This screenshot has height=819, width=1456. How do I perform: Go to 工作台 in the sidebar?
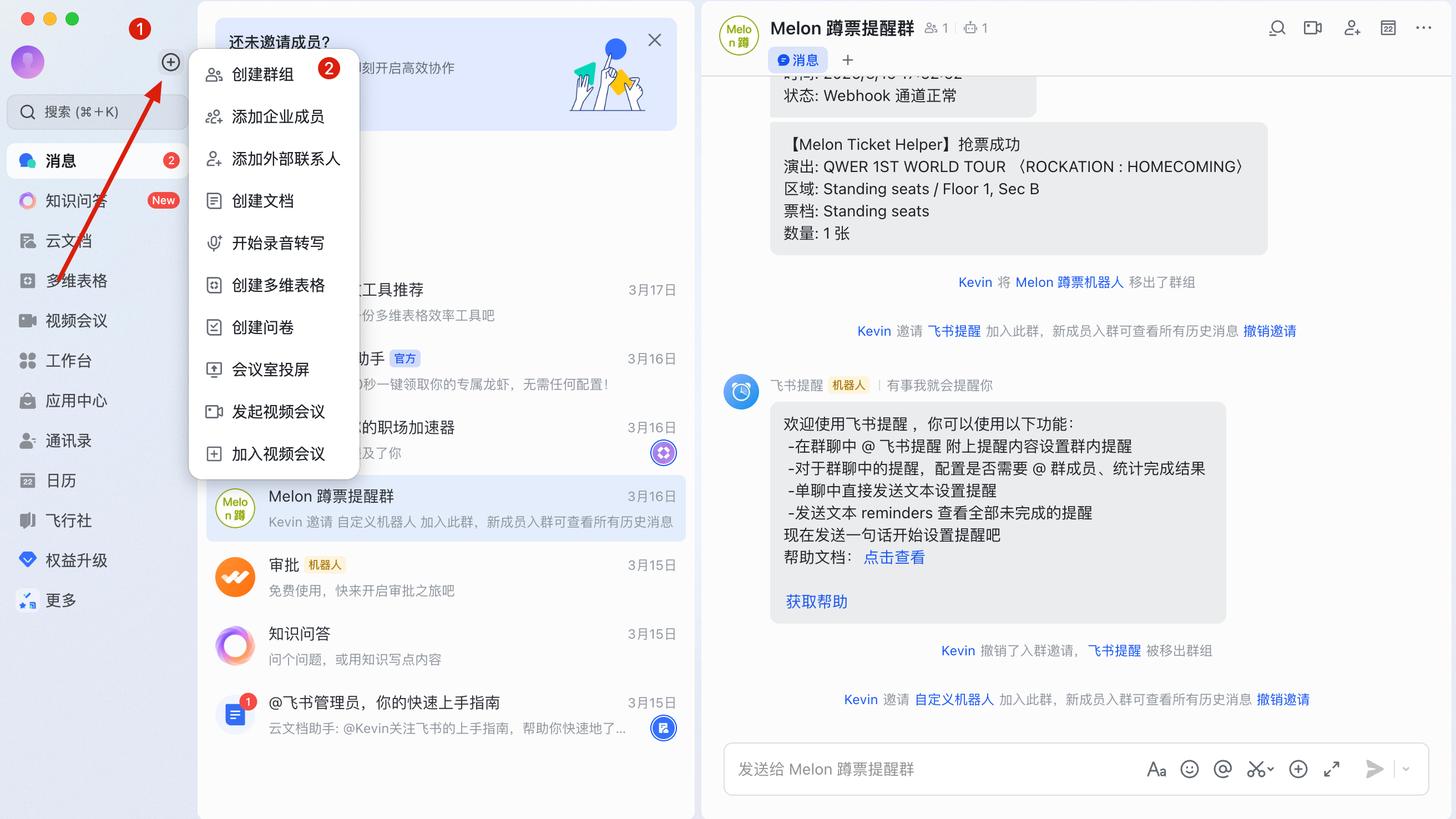click(97, 361)
